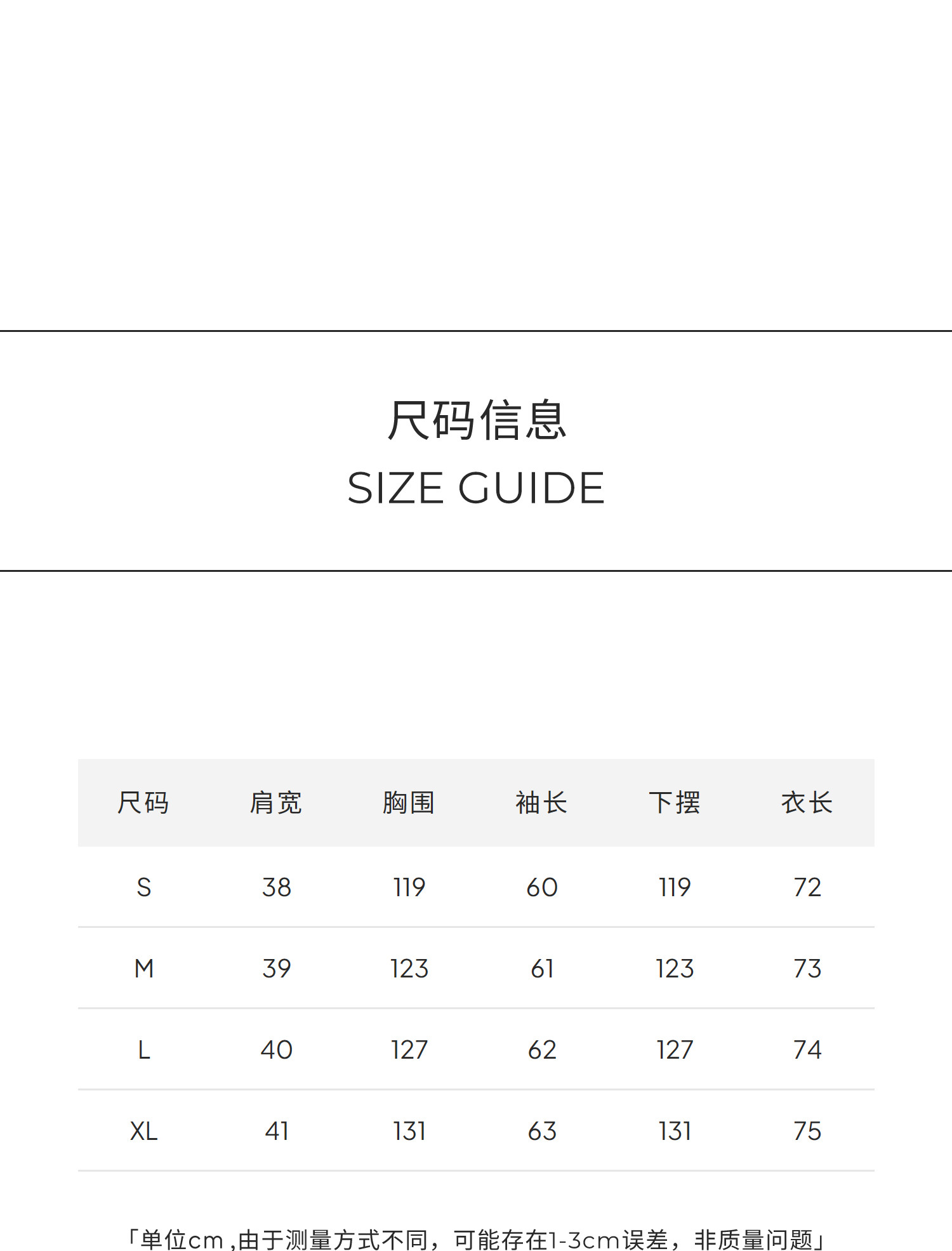Click shoulder width value 38
The image size is (952, 1251).
[x=277, y=887]
